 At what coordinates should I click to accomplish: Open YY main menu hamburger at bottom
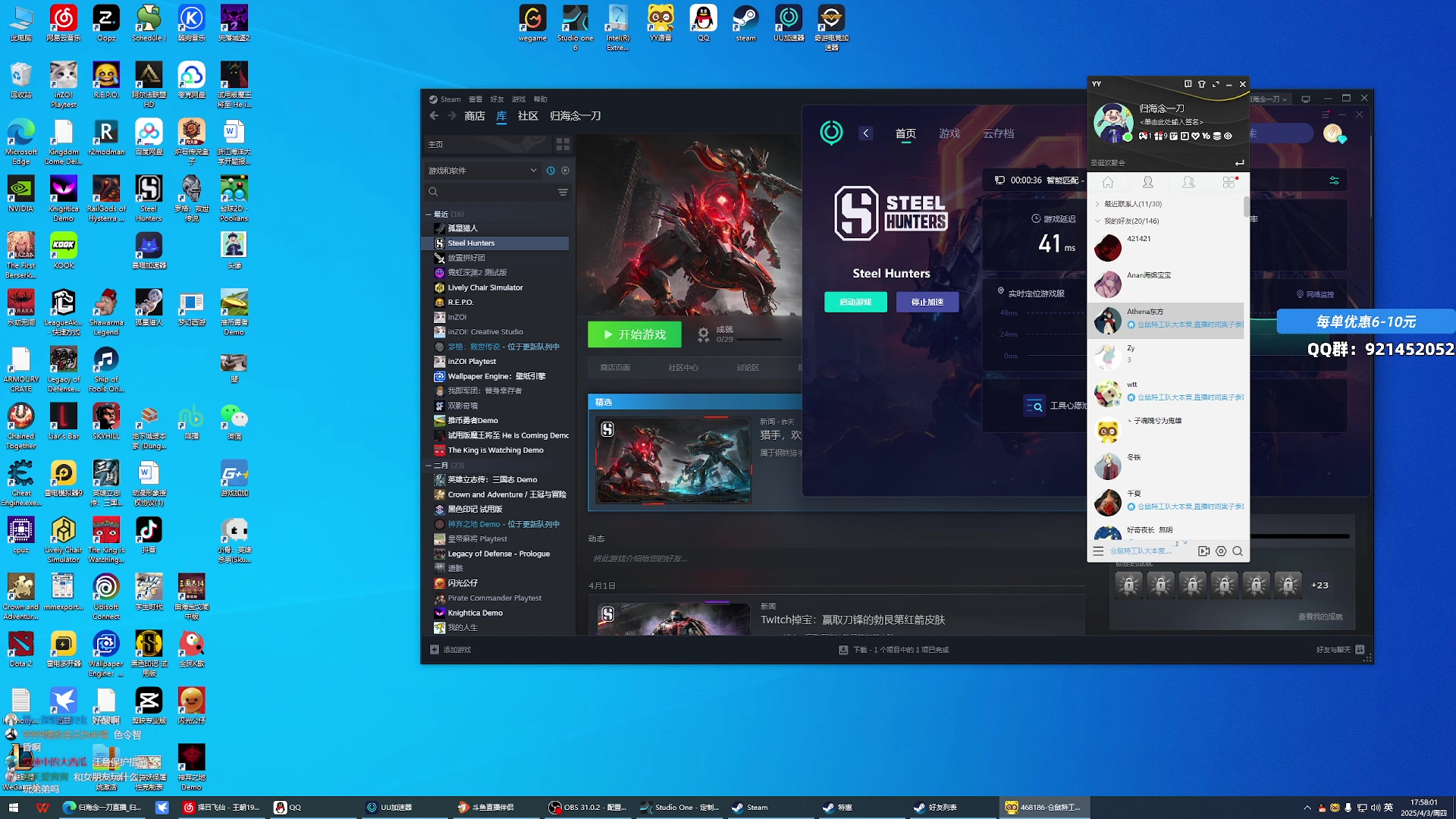[x=1098, y=551]
